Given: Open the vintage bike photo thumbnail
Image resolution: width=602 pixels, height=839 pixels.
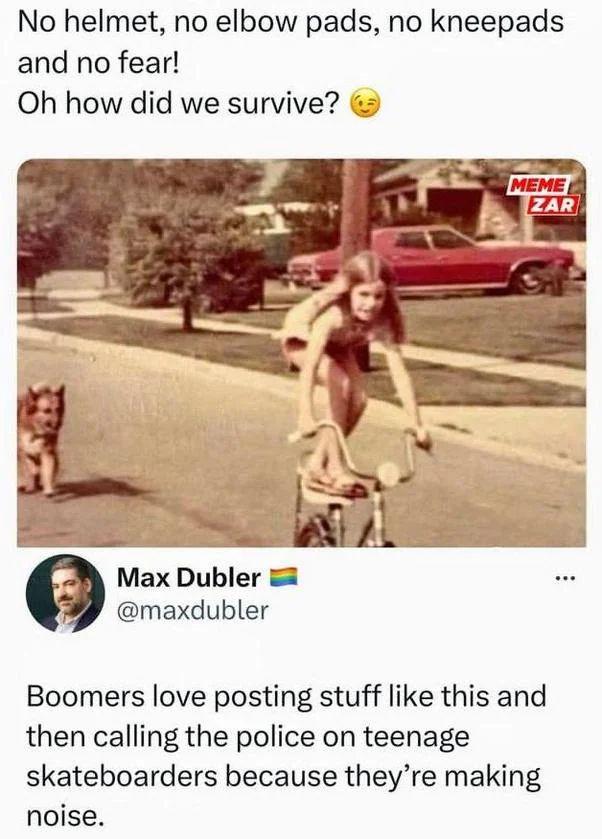Looking at the screenshot, I should (301, 353).
